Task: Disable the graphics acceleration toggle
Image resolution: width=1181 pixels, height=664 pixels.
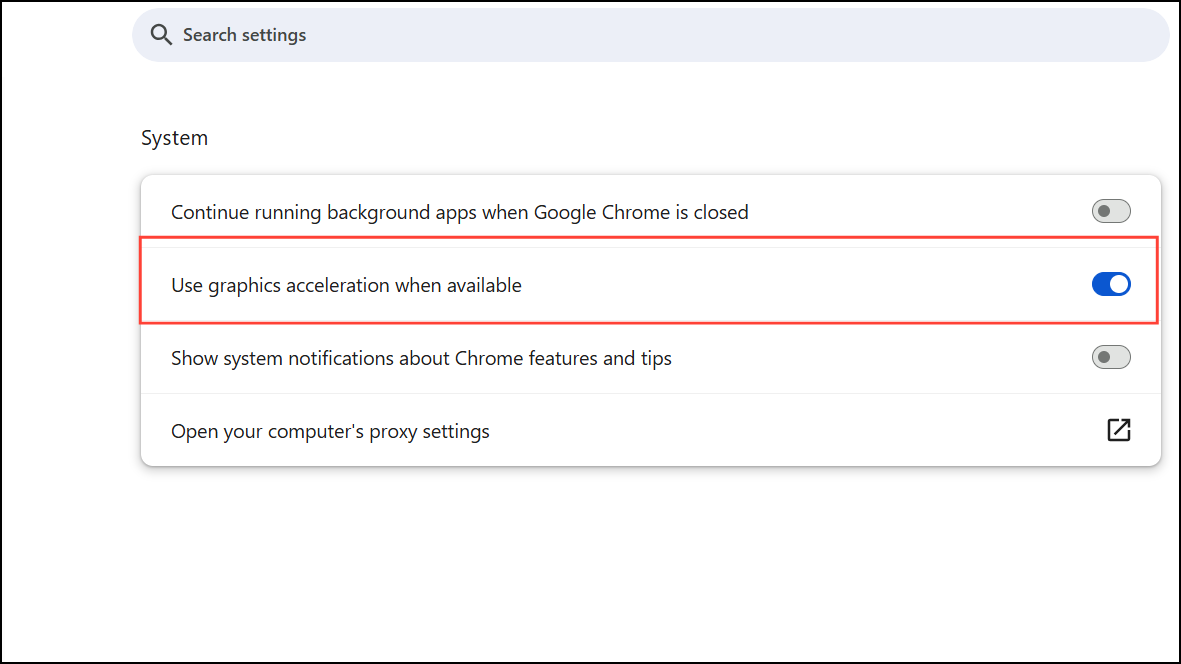Action: point(1110,285)
